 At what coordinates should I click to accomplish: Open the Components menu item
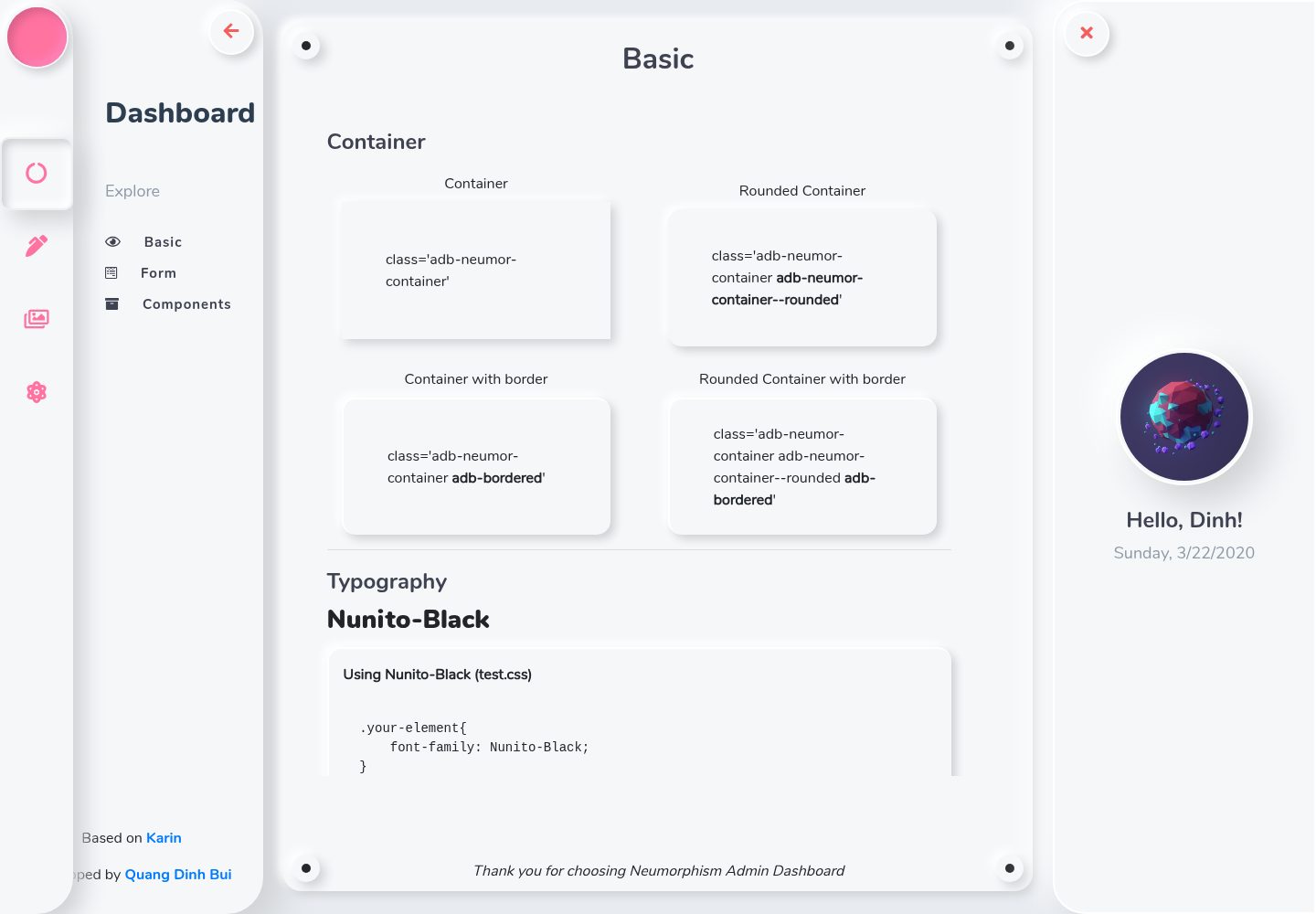[x=186, y=304]
